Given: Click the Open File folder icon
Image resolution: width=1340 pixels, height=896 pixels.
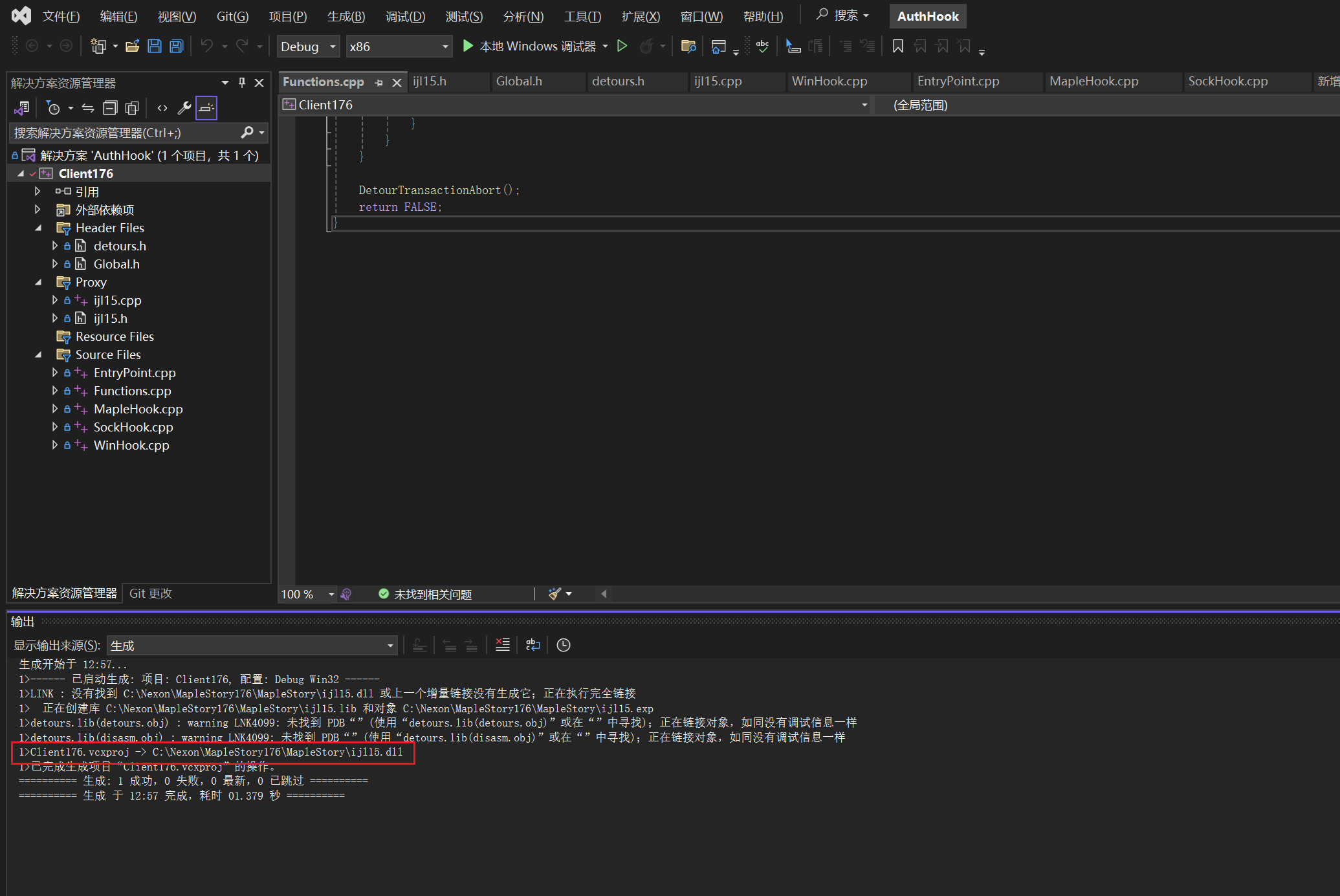Looking at the screenshot, I should pyautogui.click(x=133, y=46).
